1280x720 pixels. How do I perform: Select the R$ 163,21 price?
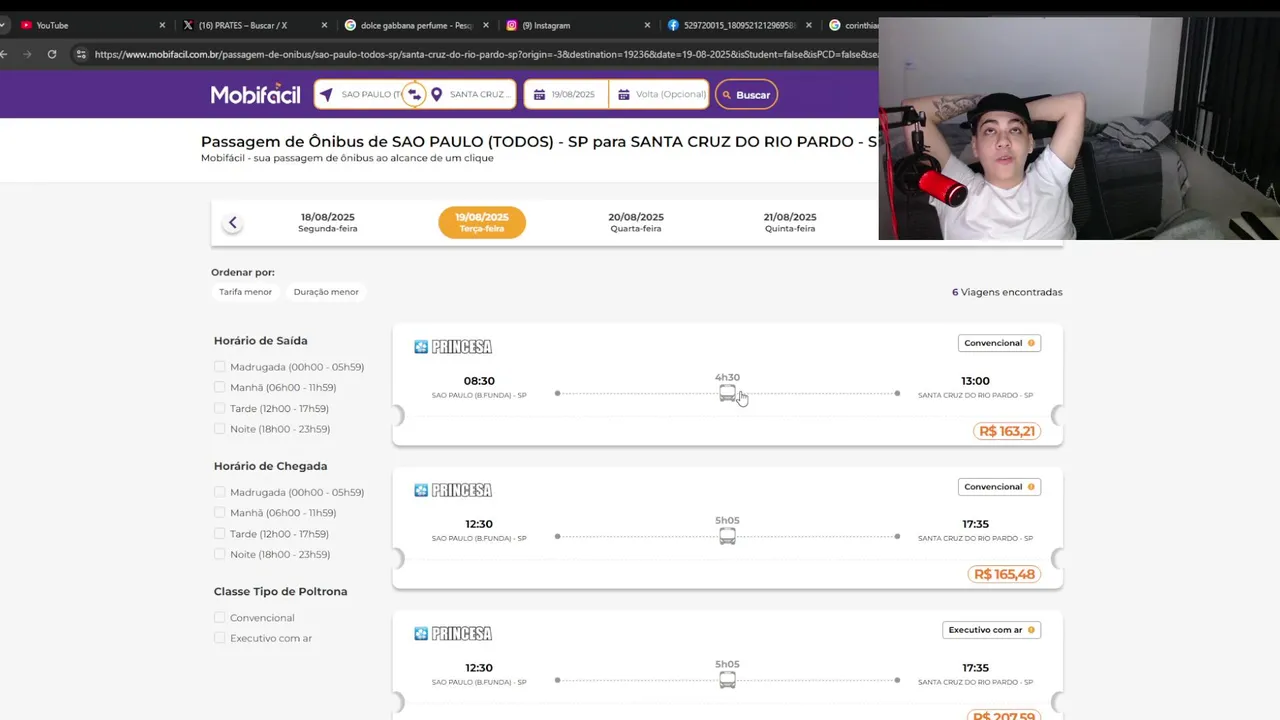[x=1007, y=431]
